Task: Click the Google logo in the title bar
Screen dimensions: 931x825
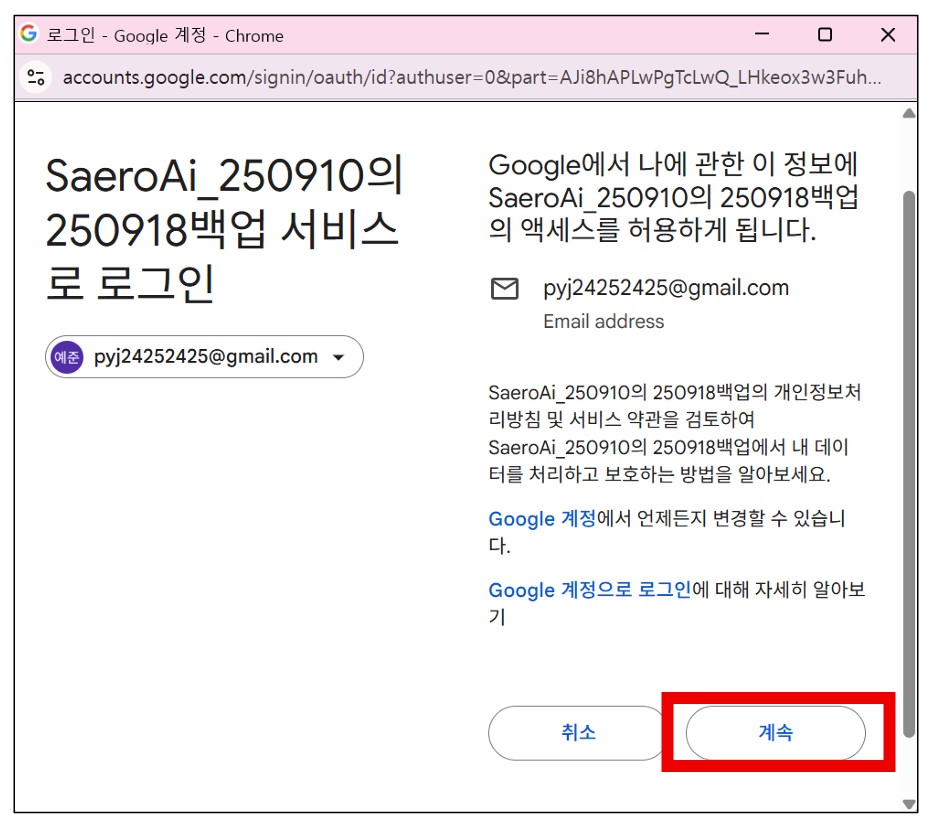Action: click(29, 35)
